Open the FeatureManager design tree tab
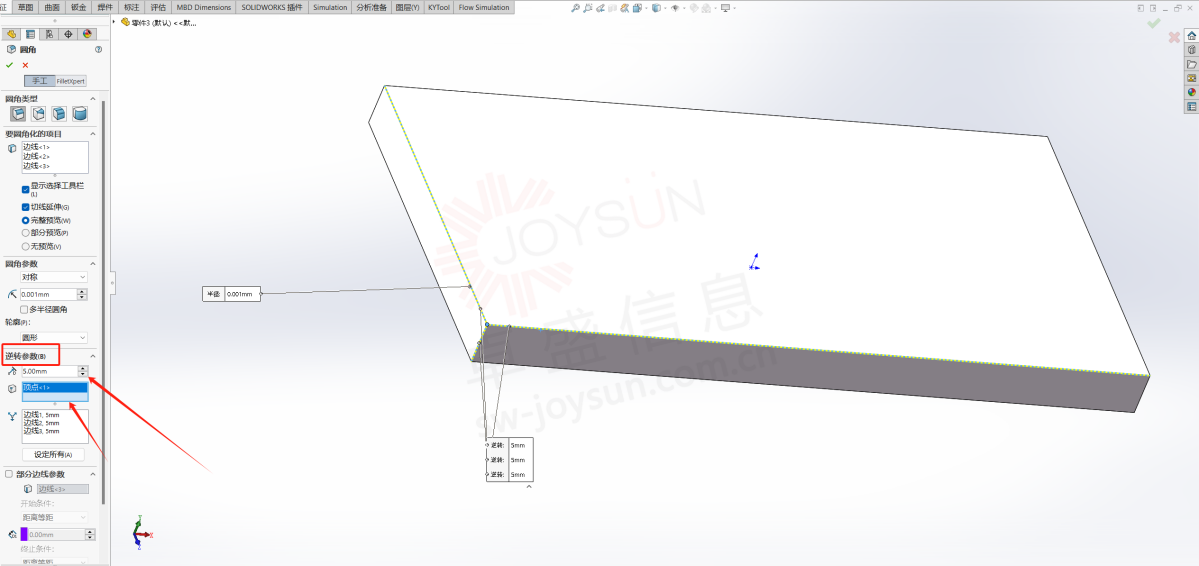This screenshot has height=566, width=1199. [11, 34]
